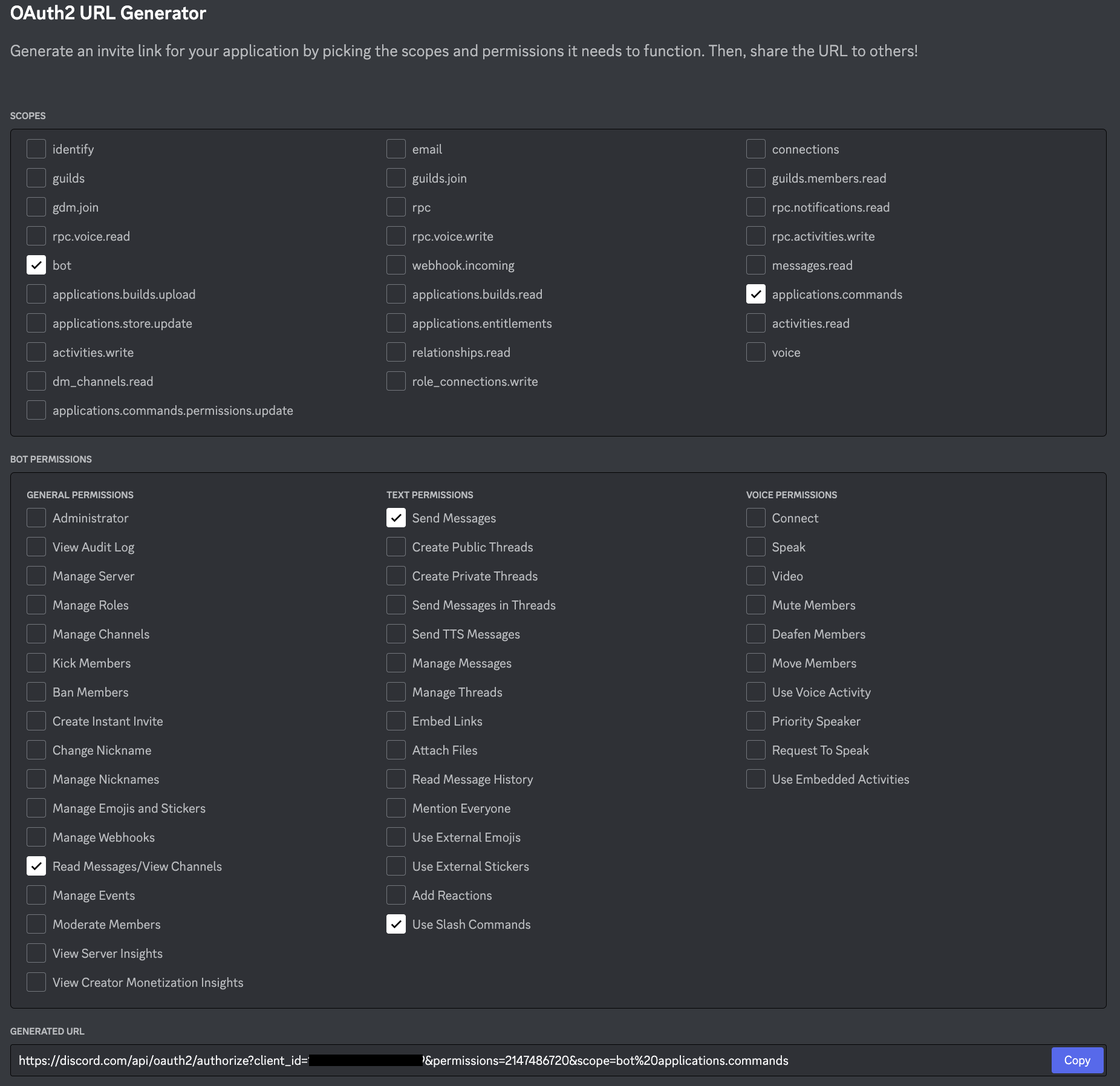The image size is (1120, 1086).
Task: Disable the Send Messages permission
Action: coord(396,518)
